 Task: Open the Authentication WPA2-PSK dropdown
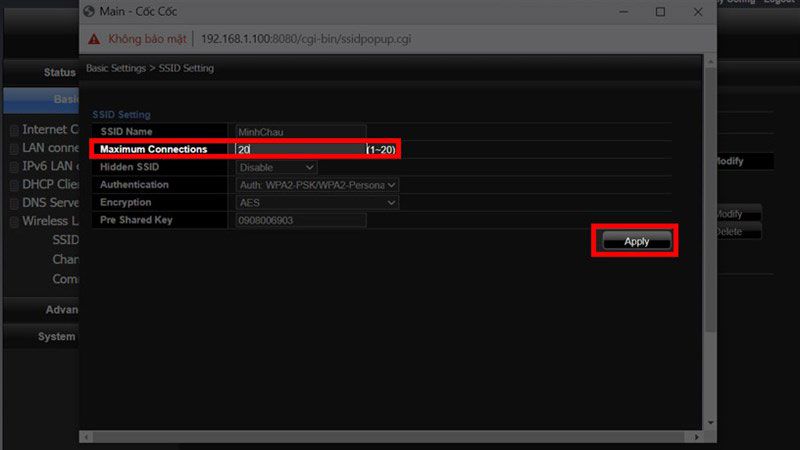pyautogui.click(x=317, y=185)
